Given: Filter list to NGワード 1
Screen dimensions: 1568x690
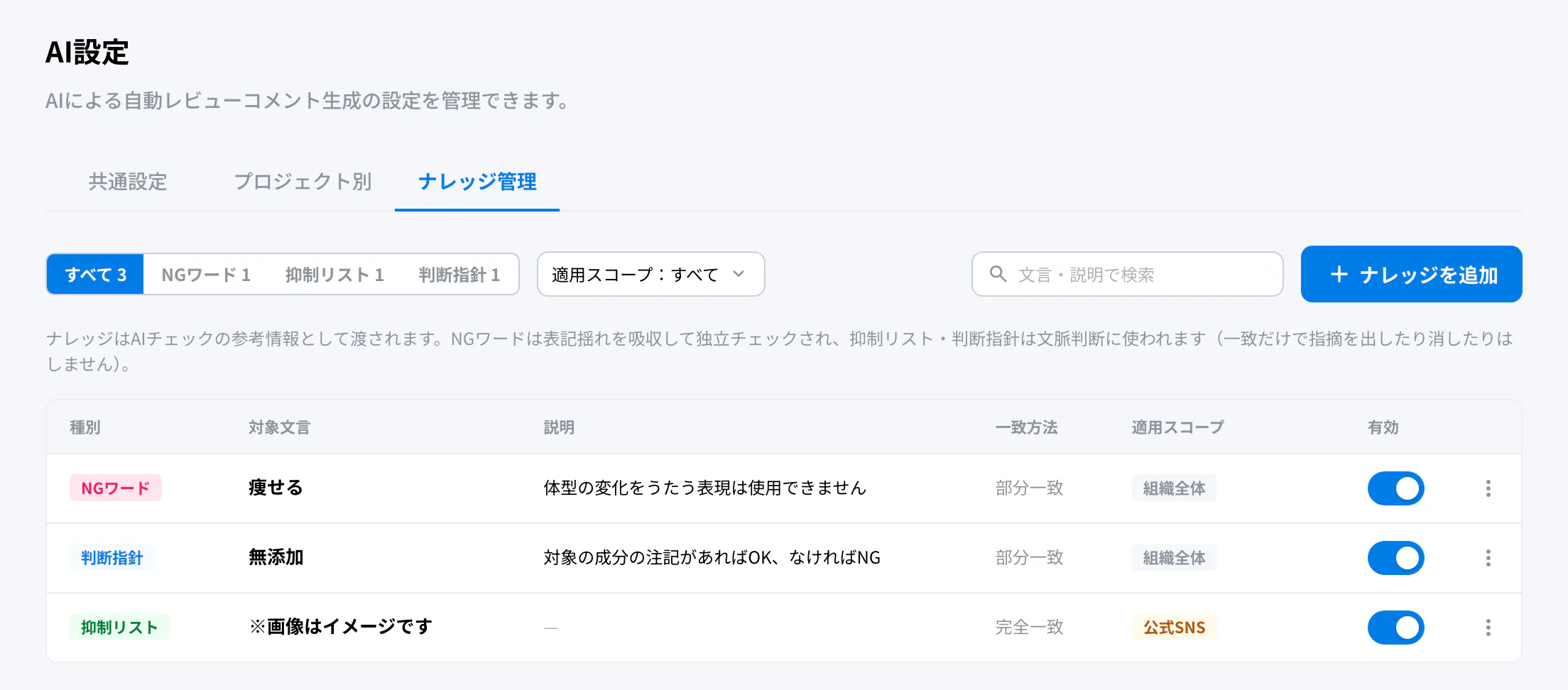Looking at the screenshot, I should pos(206,275).
